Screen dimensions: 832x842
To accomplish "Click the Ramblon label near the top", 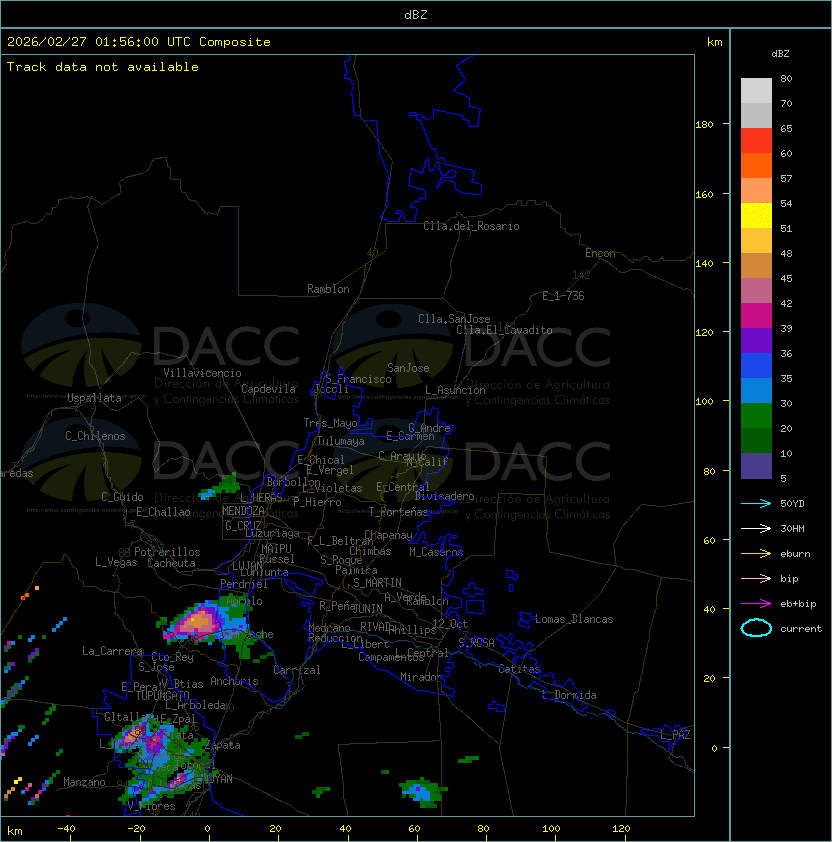I will pyautogui.click(x=328, y=289).
